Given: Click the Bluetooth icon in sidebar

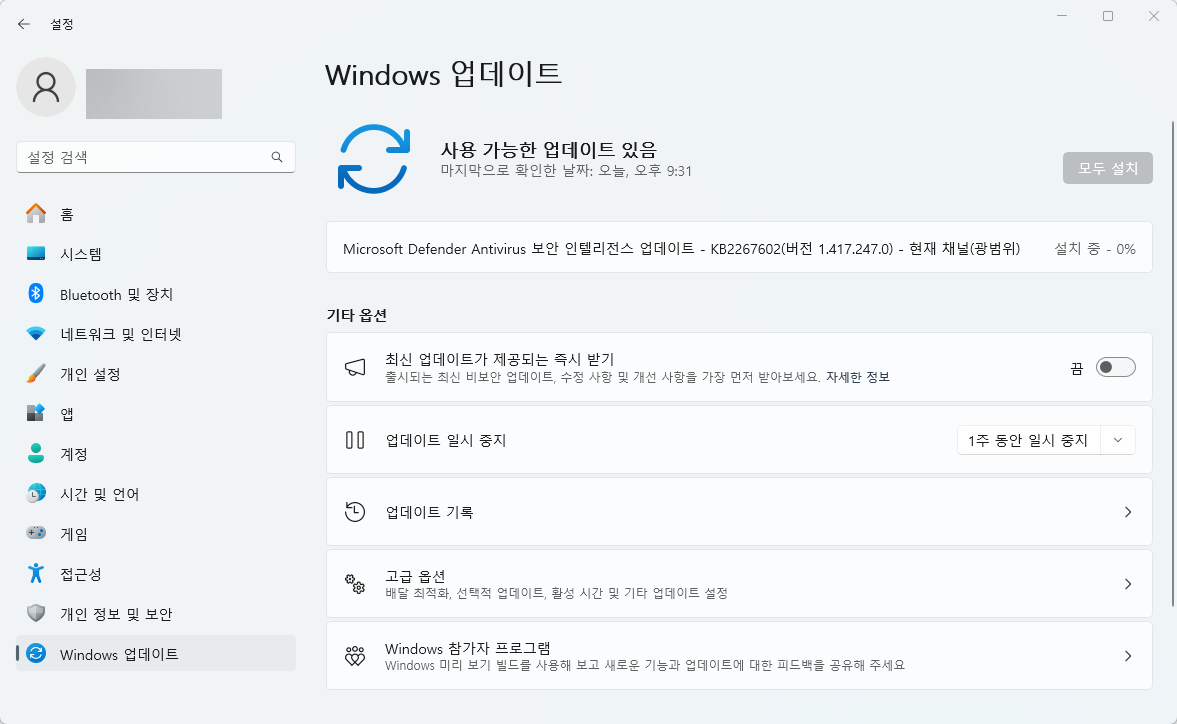Looking at the screenshot, I should 36,293.
